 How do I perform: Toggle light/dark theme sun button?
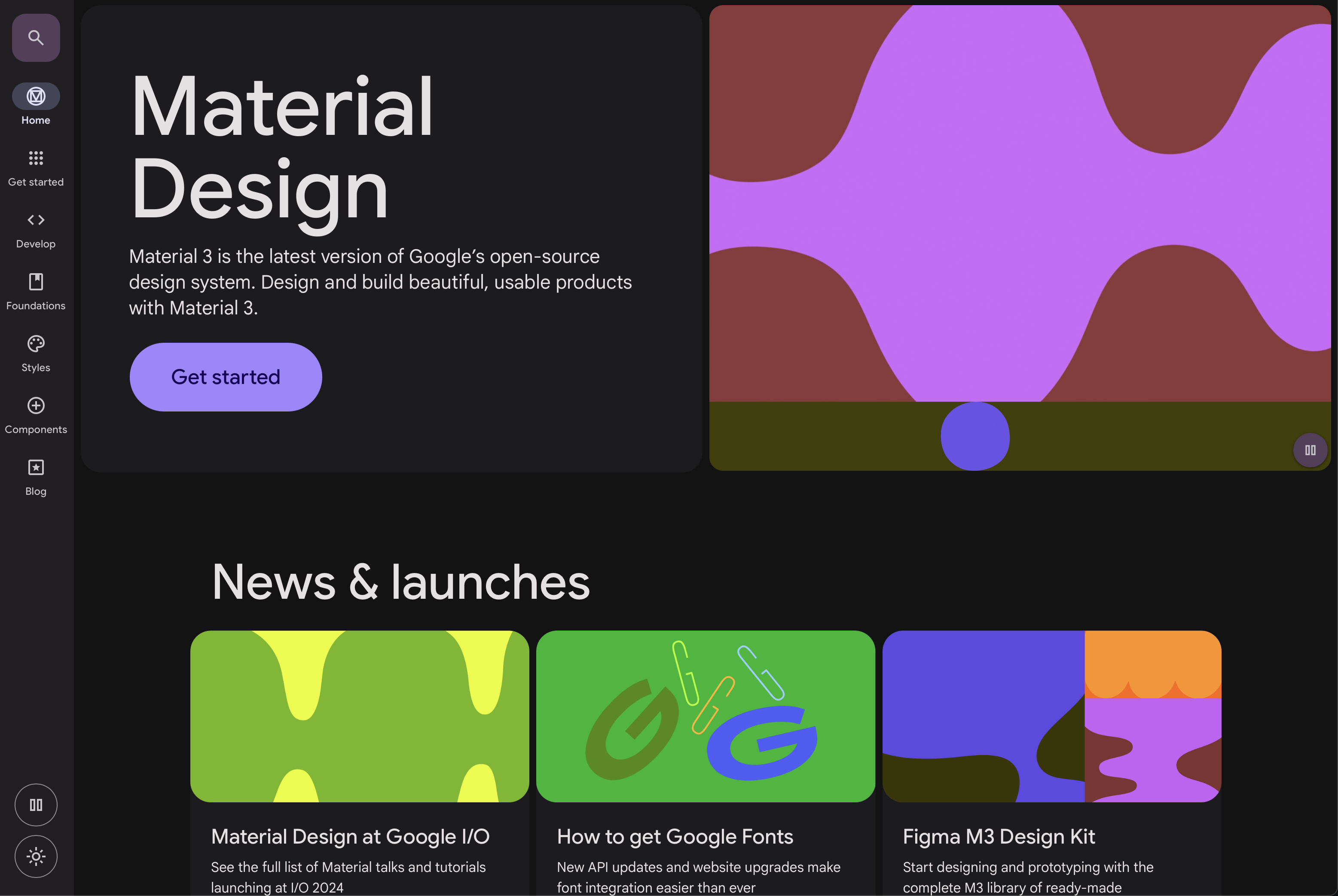coord(36,856)
